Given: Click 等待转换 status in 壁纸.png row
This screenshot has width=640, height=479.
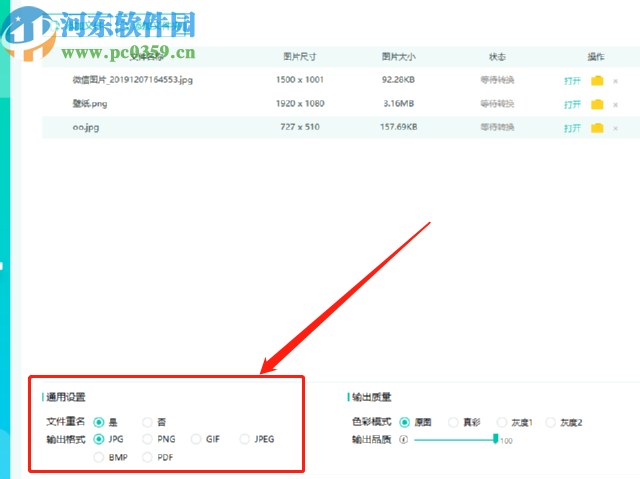Looking at the screenshot, I should pos(497,104).
